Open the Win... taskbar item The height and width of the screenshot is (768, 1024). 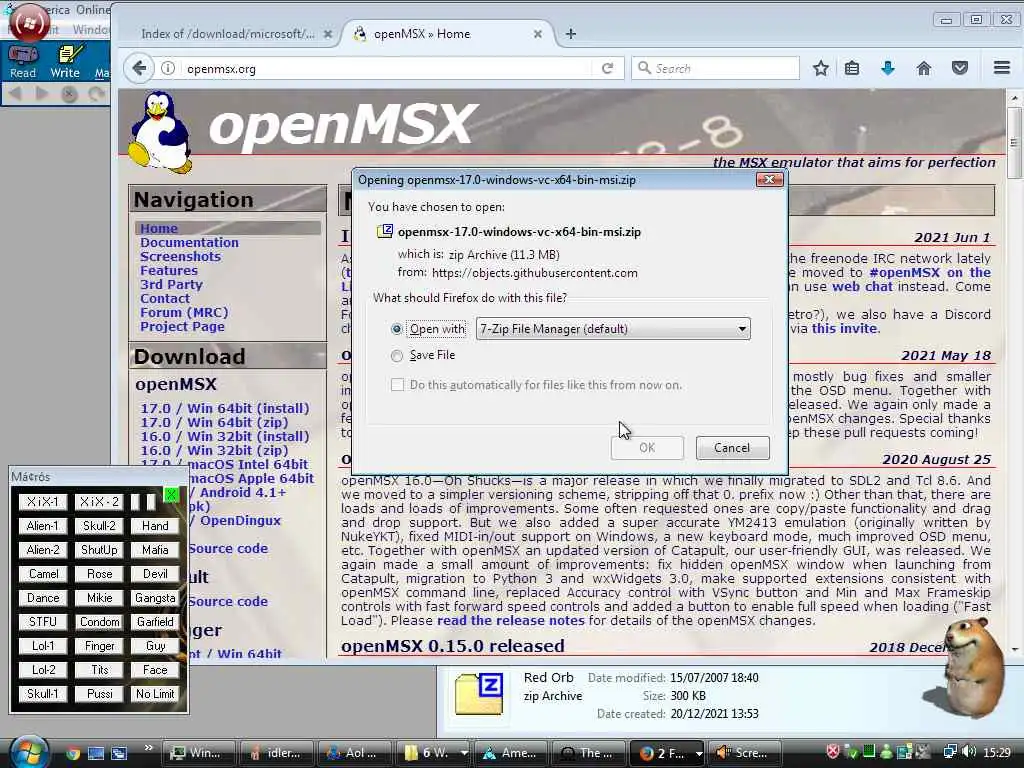[197, 753]
